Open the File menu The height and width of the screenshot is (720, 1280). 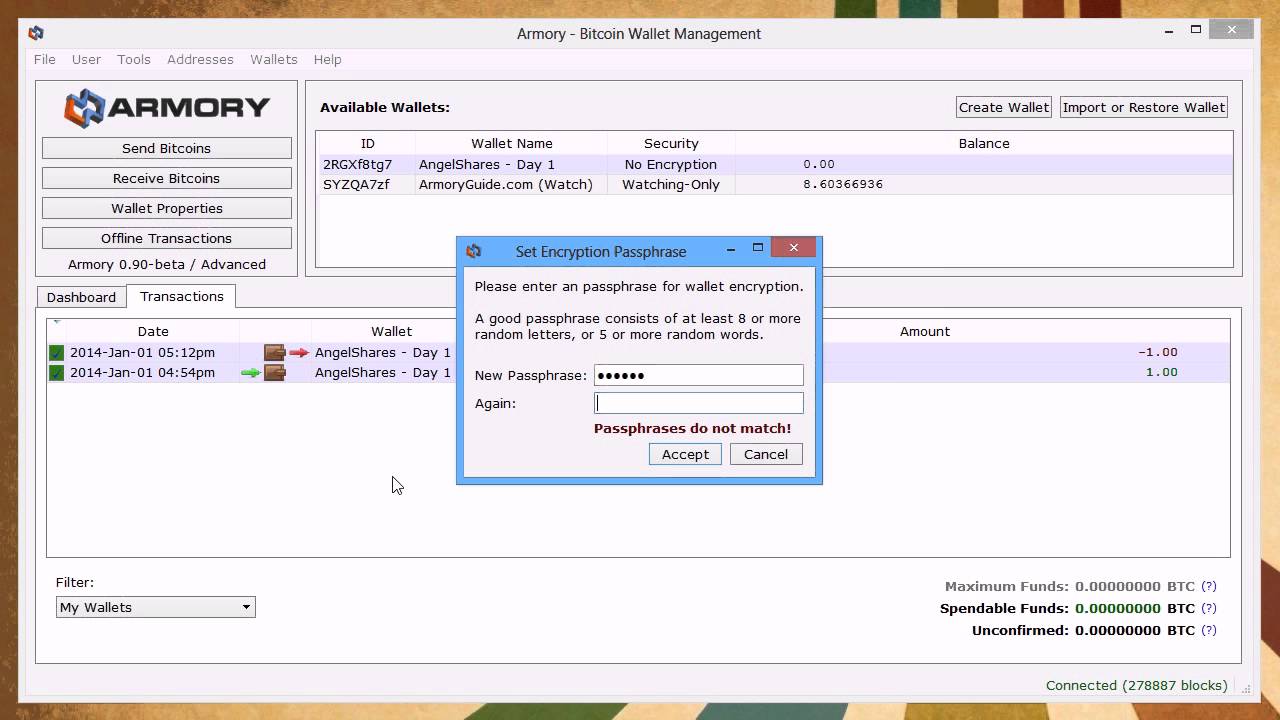[x=45, y=59]
